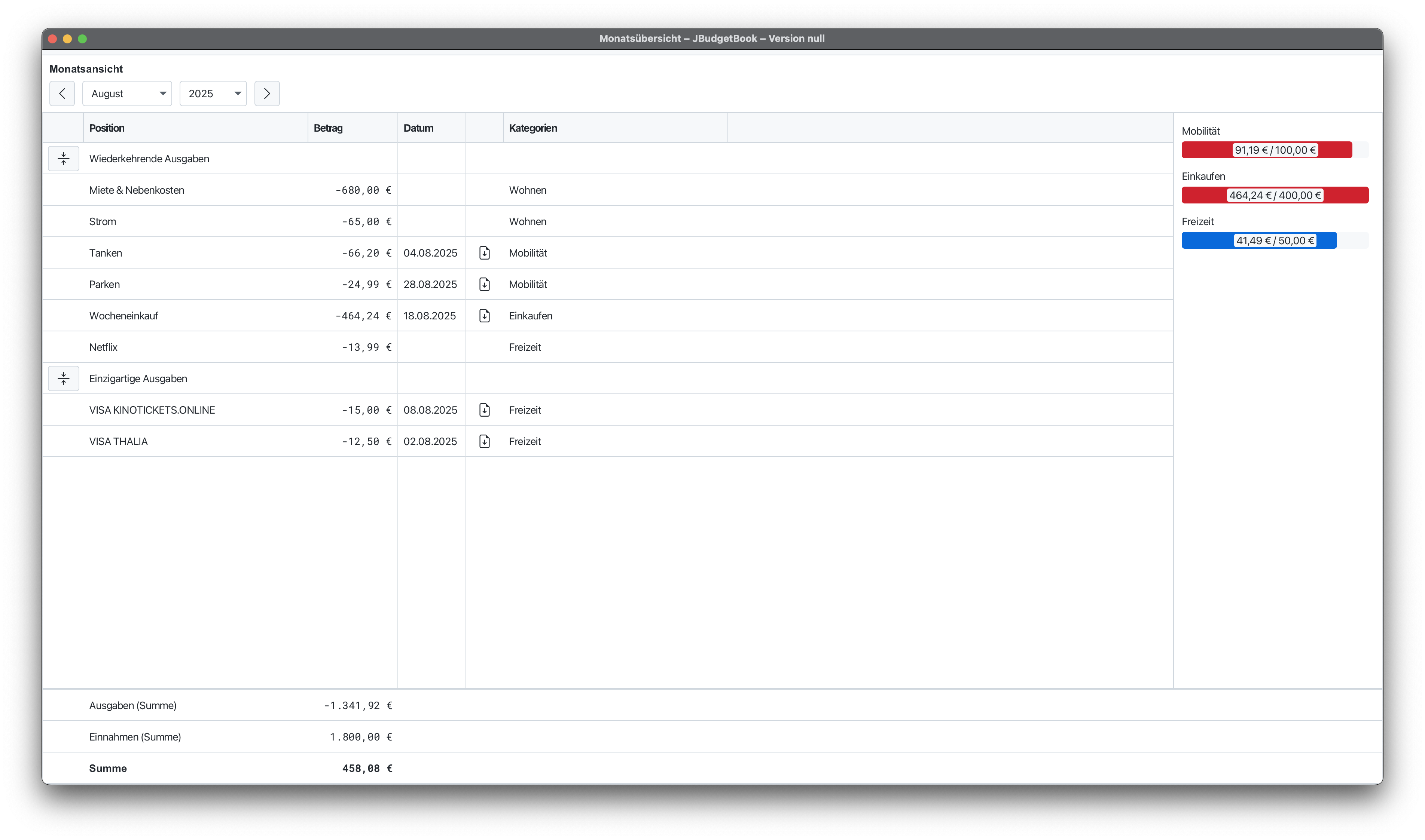Open the 2025 year dropdown
The width and height of the screenshot is (1425, 840).
[213, 93]
